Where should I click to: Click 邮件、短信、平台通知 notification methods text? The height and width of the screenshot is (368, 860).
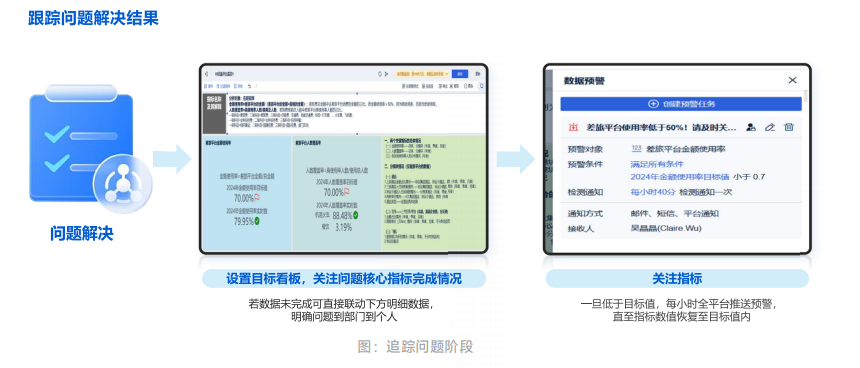point(675,213)
